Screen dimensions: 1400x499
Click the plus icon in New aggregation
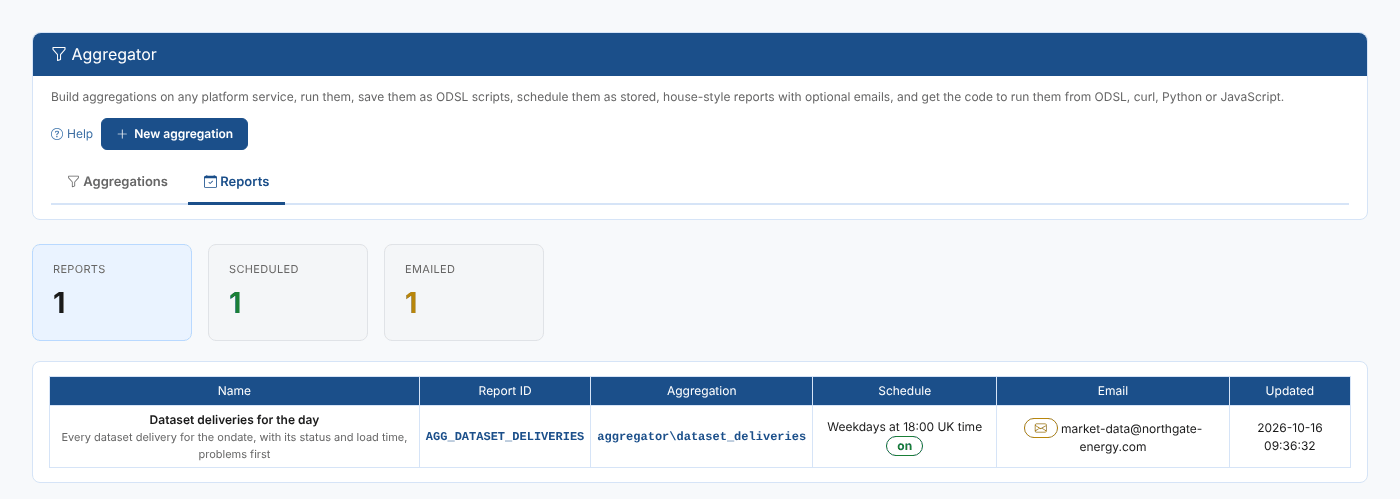122,134
